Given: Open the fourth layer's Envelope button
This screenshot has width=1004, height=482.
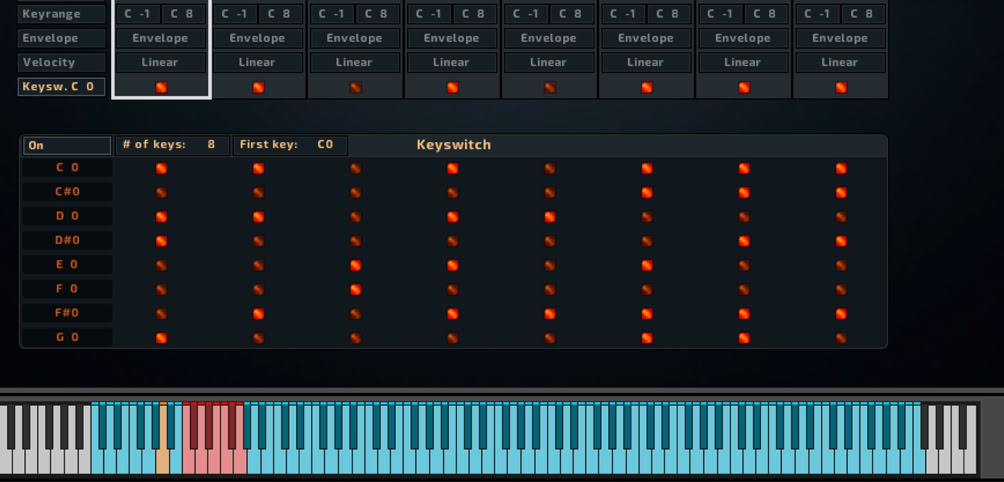Looking at the screenshot, I should coord(451,38).
